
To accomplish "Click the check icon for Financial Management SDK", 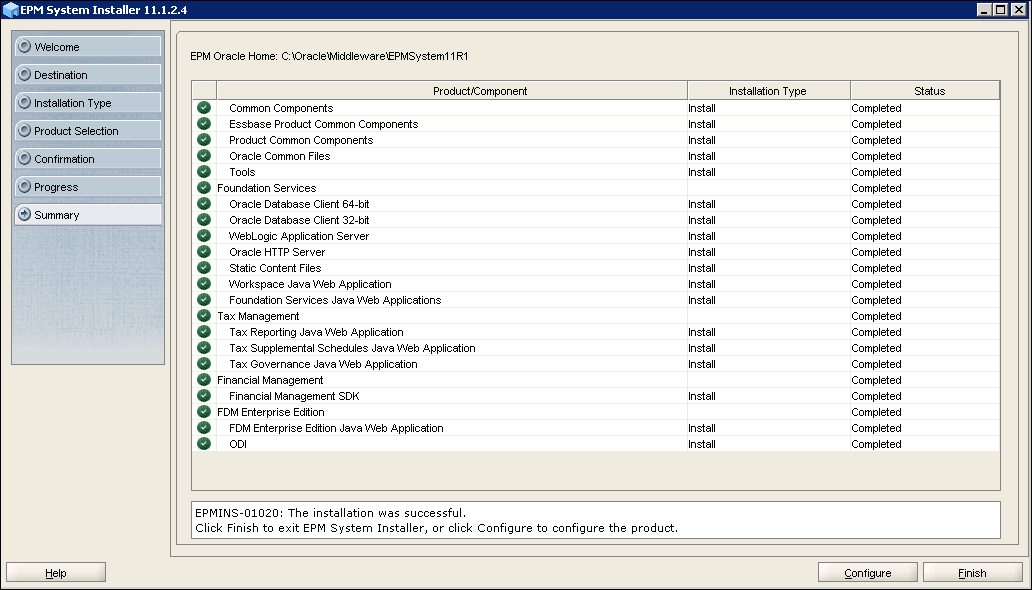I will pos(204,396).
